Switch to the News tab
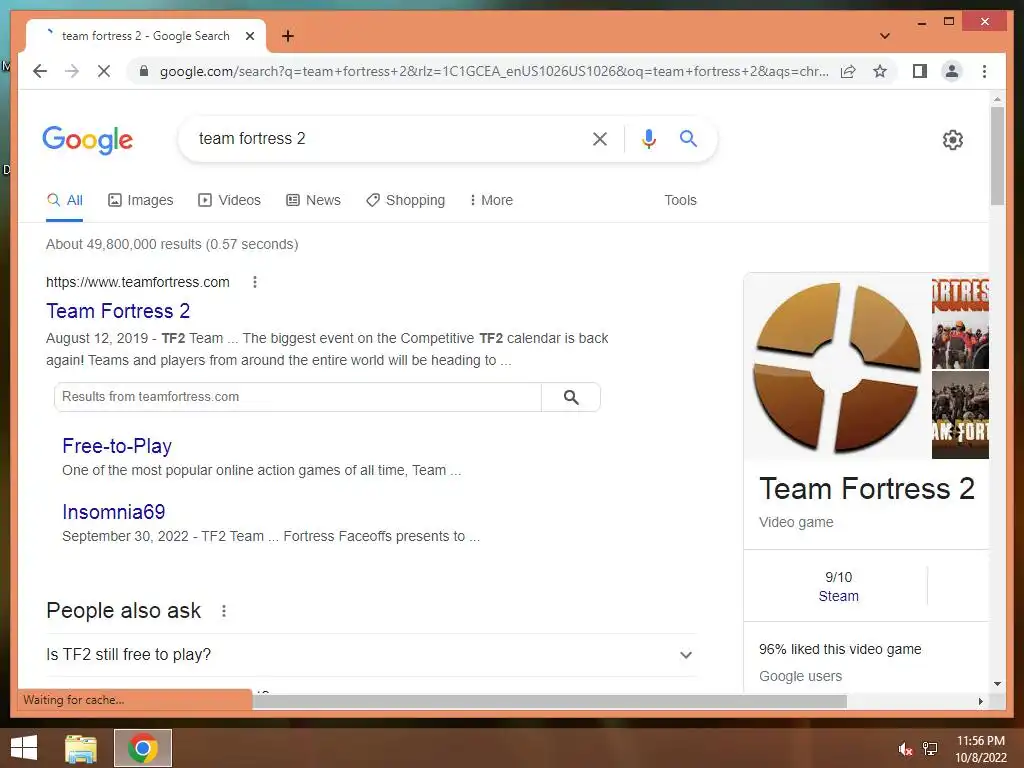1024x768 pixels. (x=313, y=200)
